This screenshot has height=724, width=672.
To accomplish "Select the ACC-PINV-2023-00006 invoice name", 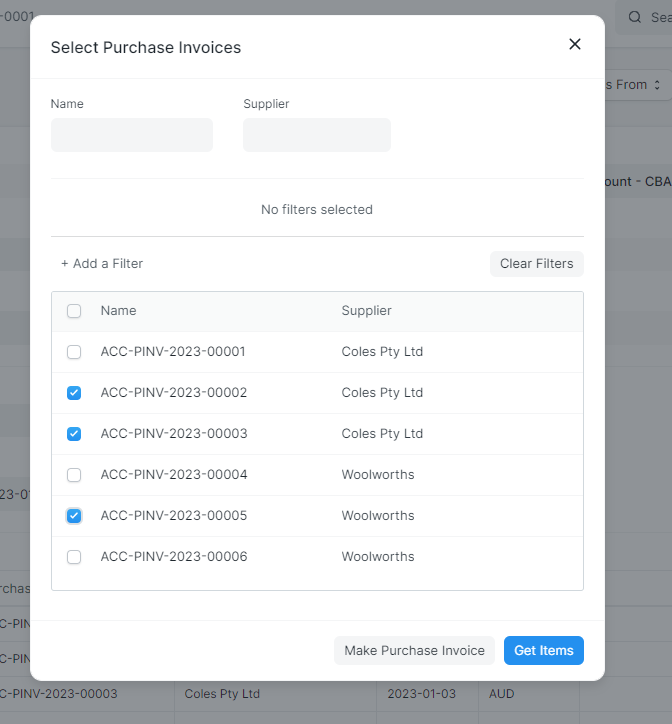I will click(174, 557).
